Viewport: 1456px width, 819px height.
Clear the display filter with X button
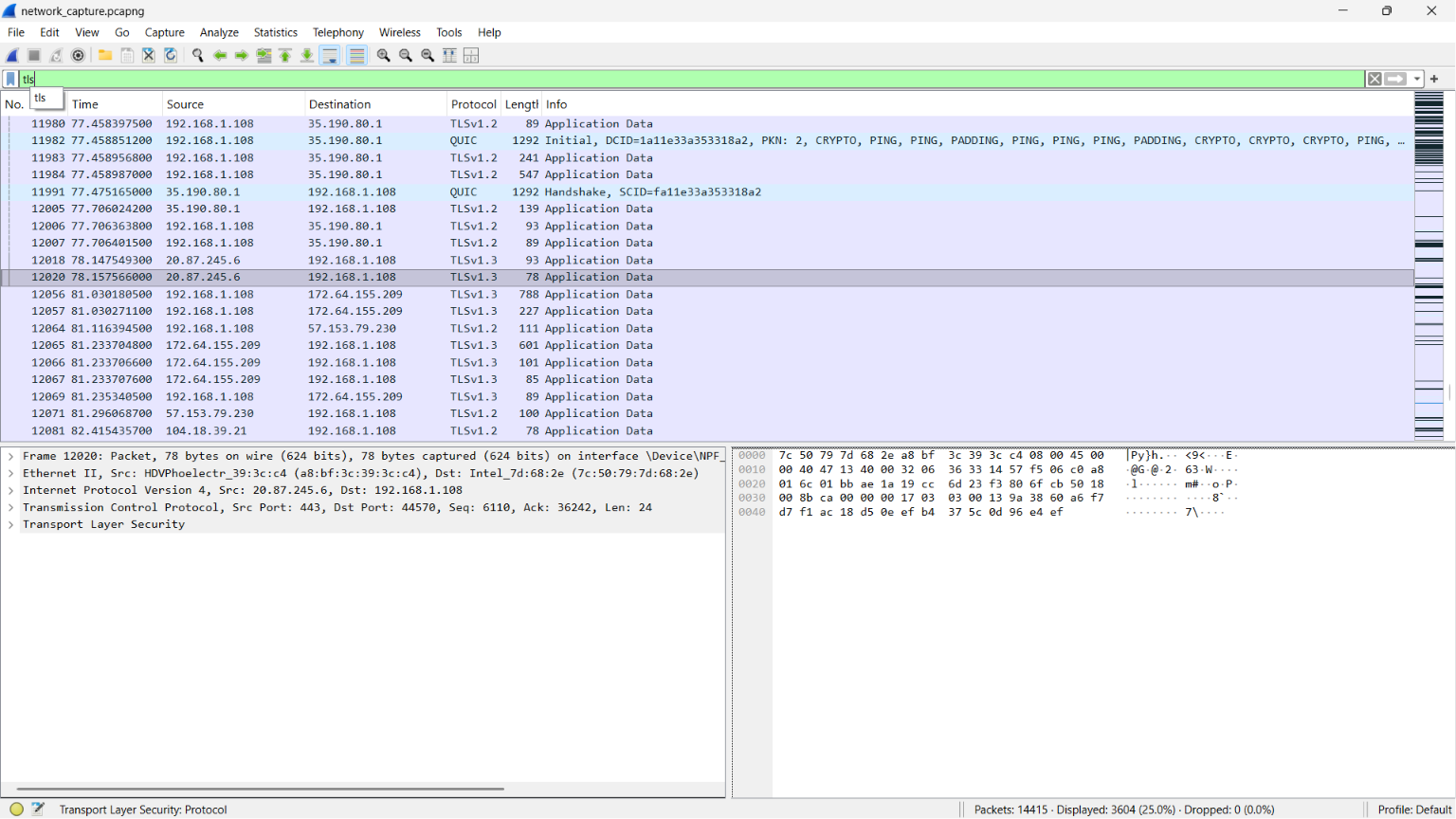point(1374,79)
